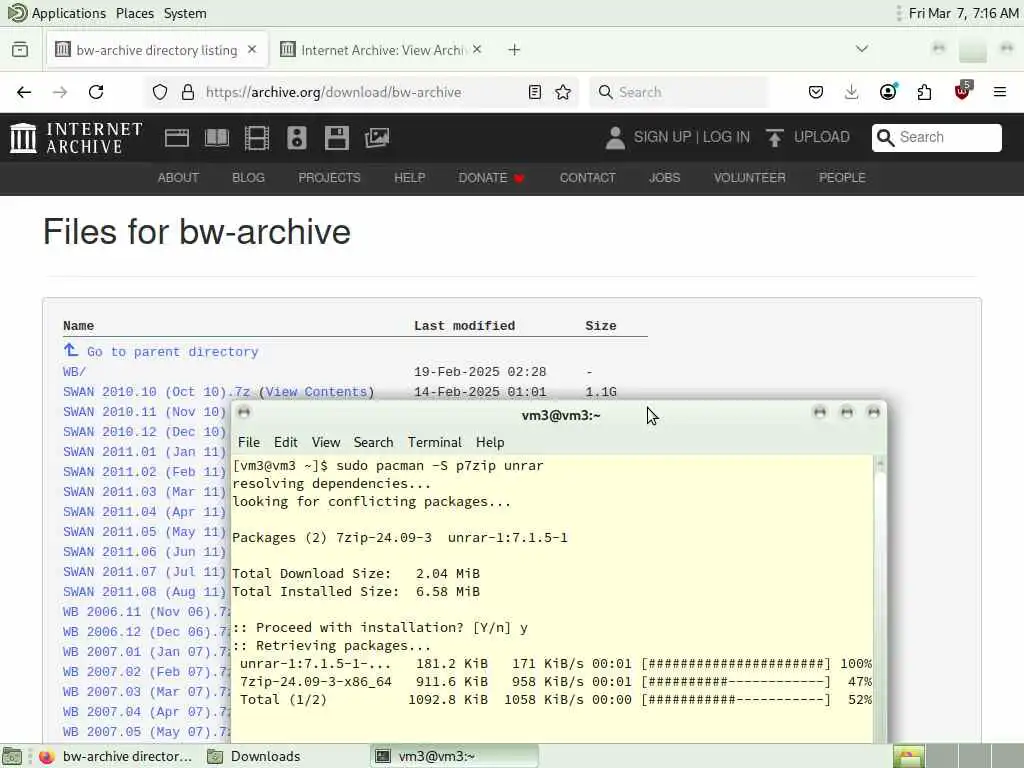Viewport: 1024px width, 768px height.
Task: Open VOLUNTEER navigation item
Action: coord(749,178)
